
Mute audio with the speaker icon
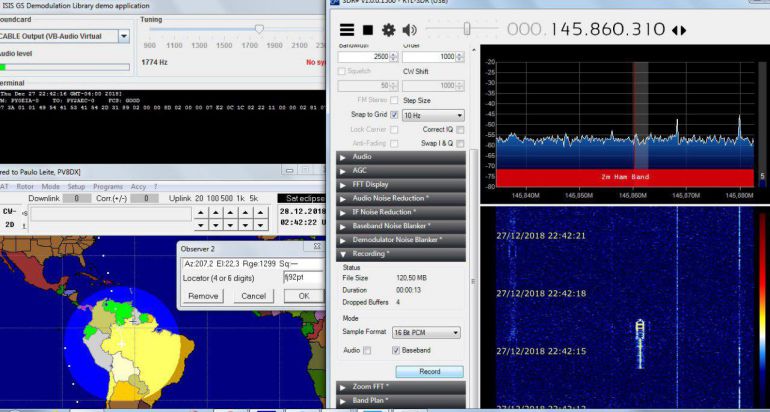pyautogui.click(x=411, y=30)
